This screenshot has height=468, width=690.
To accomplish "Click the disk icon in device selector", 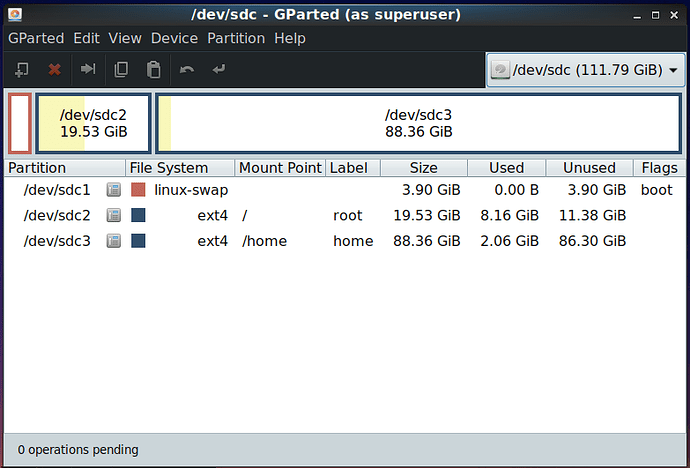I will (x=500, y=70).
